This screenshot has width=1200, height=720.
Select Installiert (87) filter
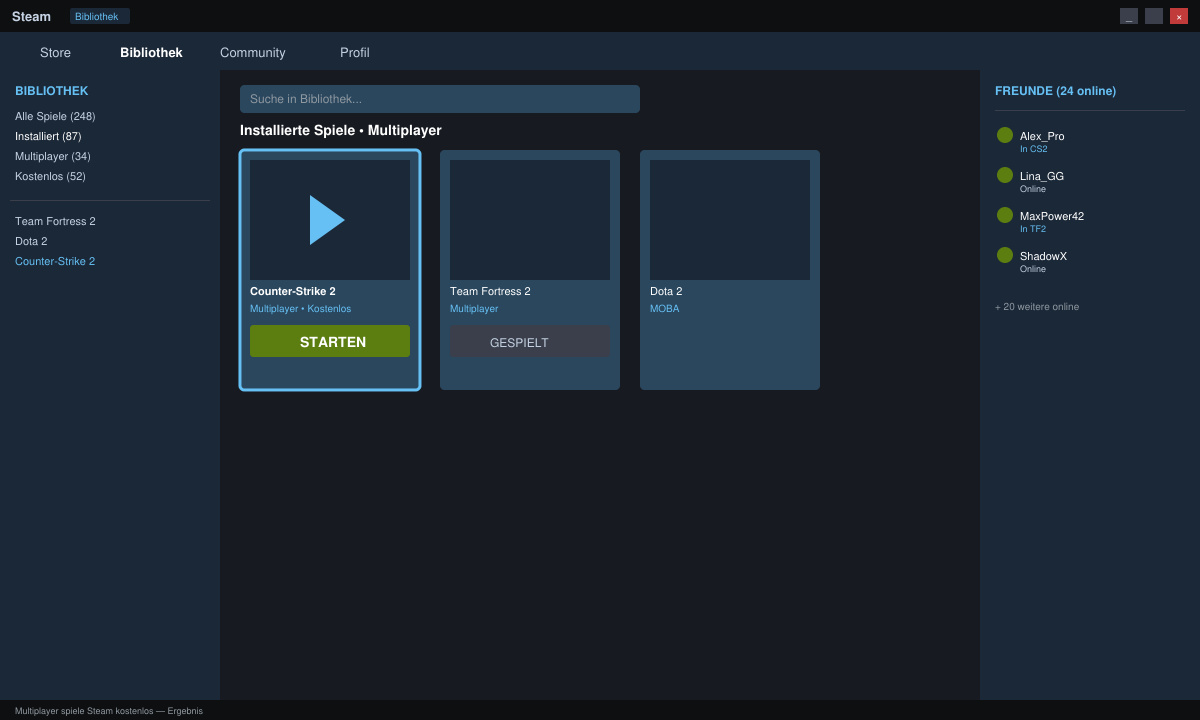coord(48,136)
